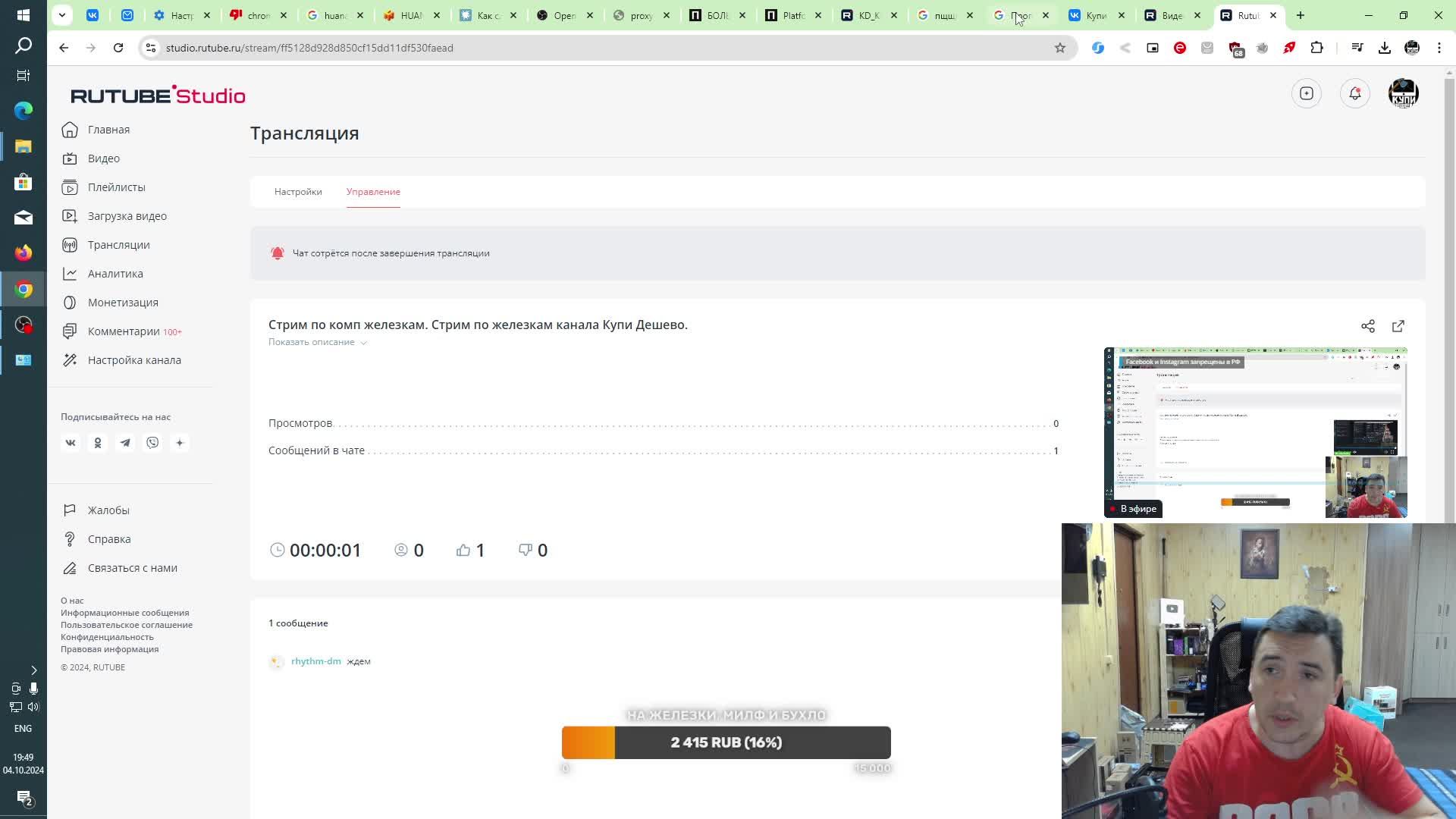The width and height of the screenshot is (1456, 819).
Task: Open Аналитика in the sidebar
Action: click(x=115, y=274)
